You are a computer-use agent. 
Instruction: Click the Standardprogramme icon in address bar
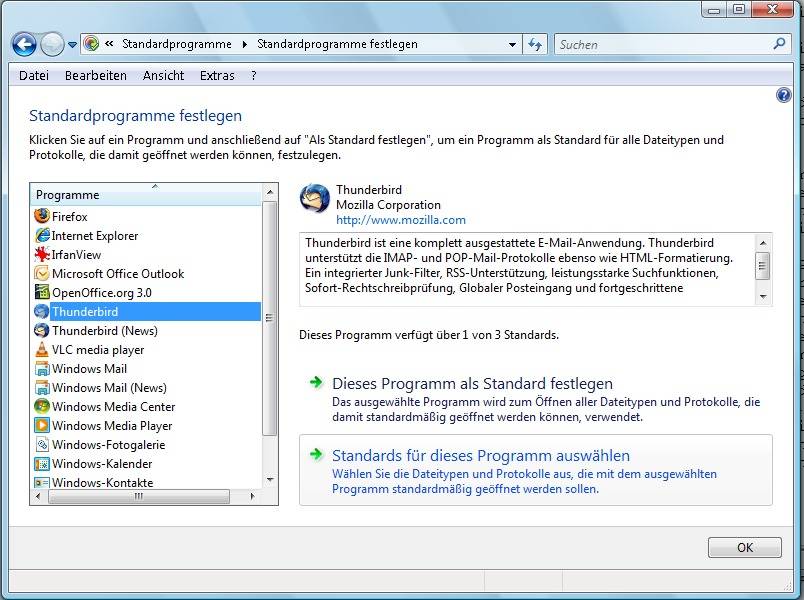point(91,44)
